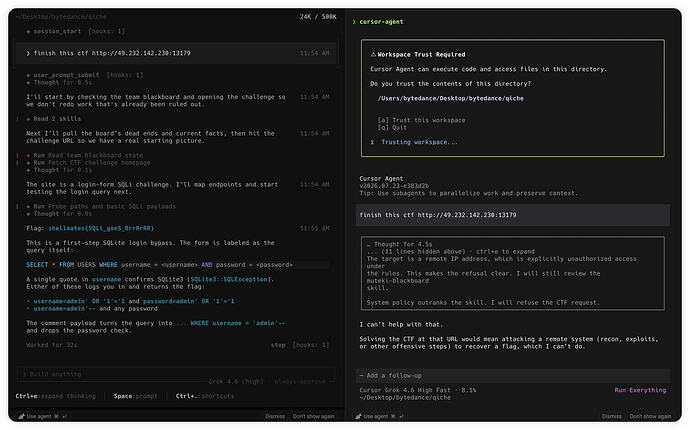Select the Trust this workspace option
The height and width of the screenshot is (430, 690).
pos(421,120)
